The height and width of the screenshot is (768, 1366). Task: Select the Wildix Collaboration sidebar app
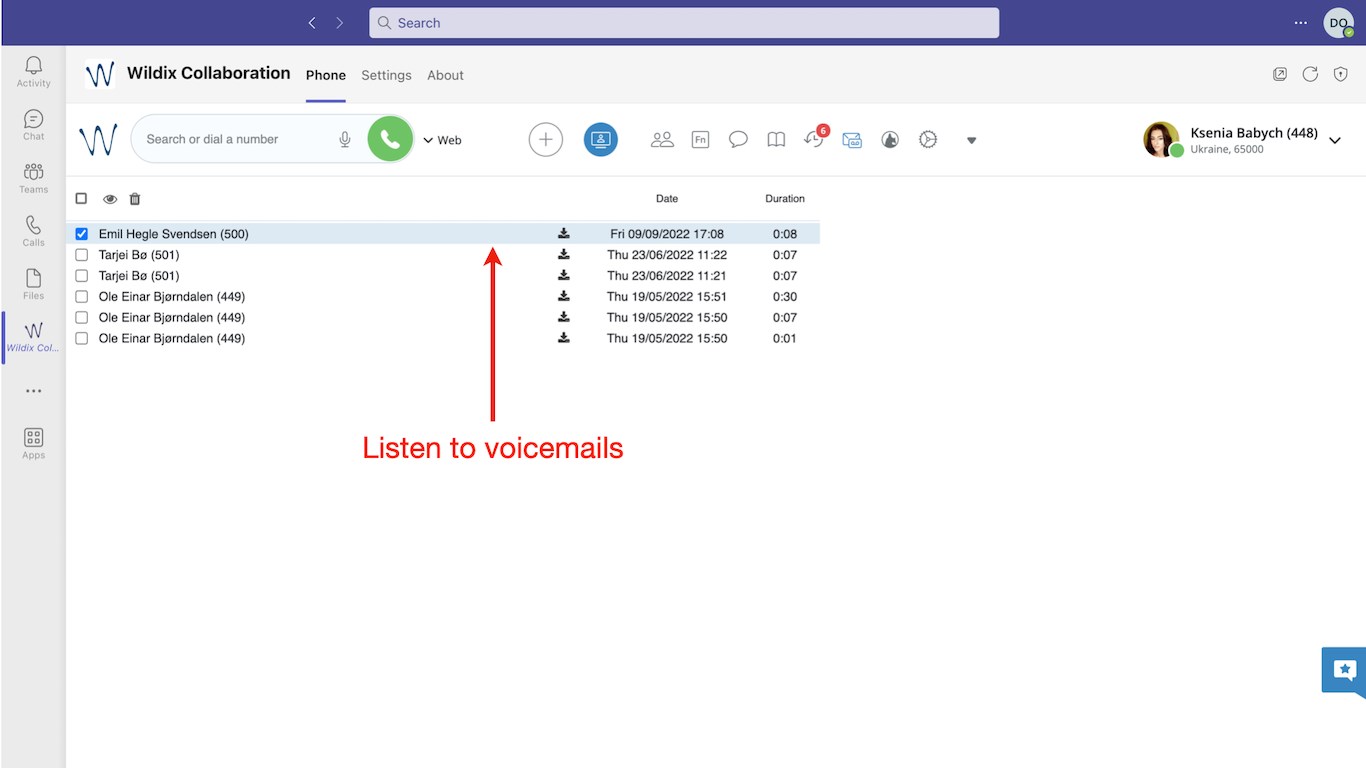33,337
